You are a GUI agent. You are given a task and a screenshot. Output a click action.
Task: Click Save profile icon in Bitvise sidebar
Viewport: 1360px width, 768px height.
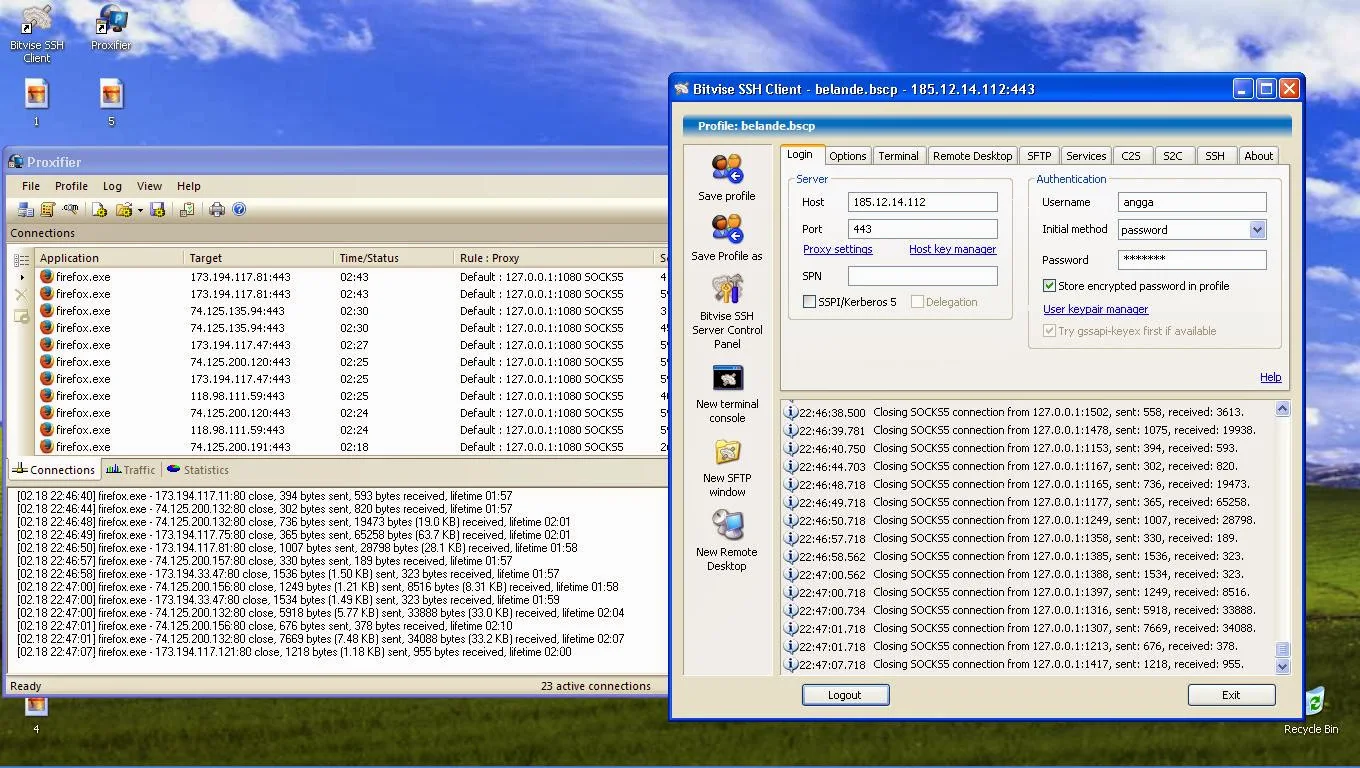(727, 170)
